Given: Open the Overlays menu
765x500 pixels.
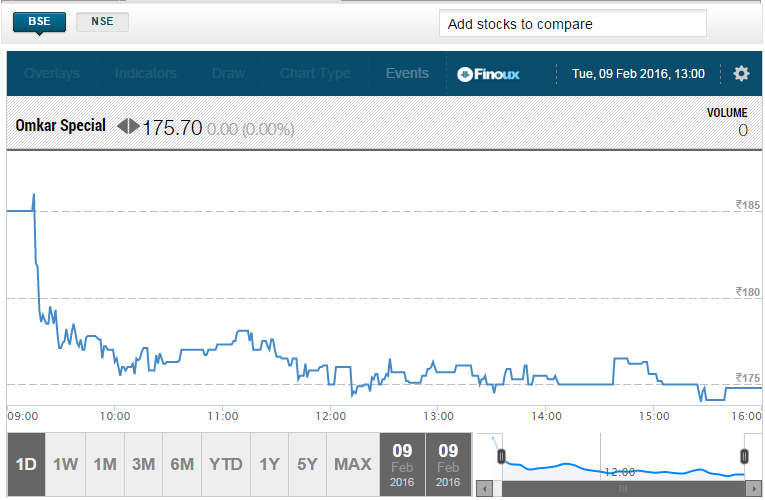Looking at the screenshot, I should click(51, 73).
